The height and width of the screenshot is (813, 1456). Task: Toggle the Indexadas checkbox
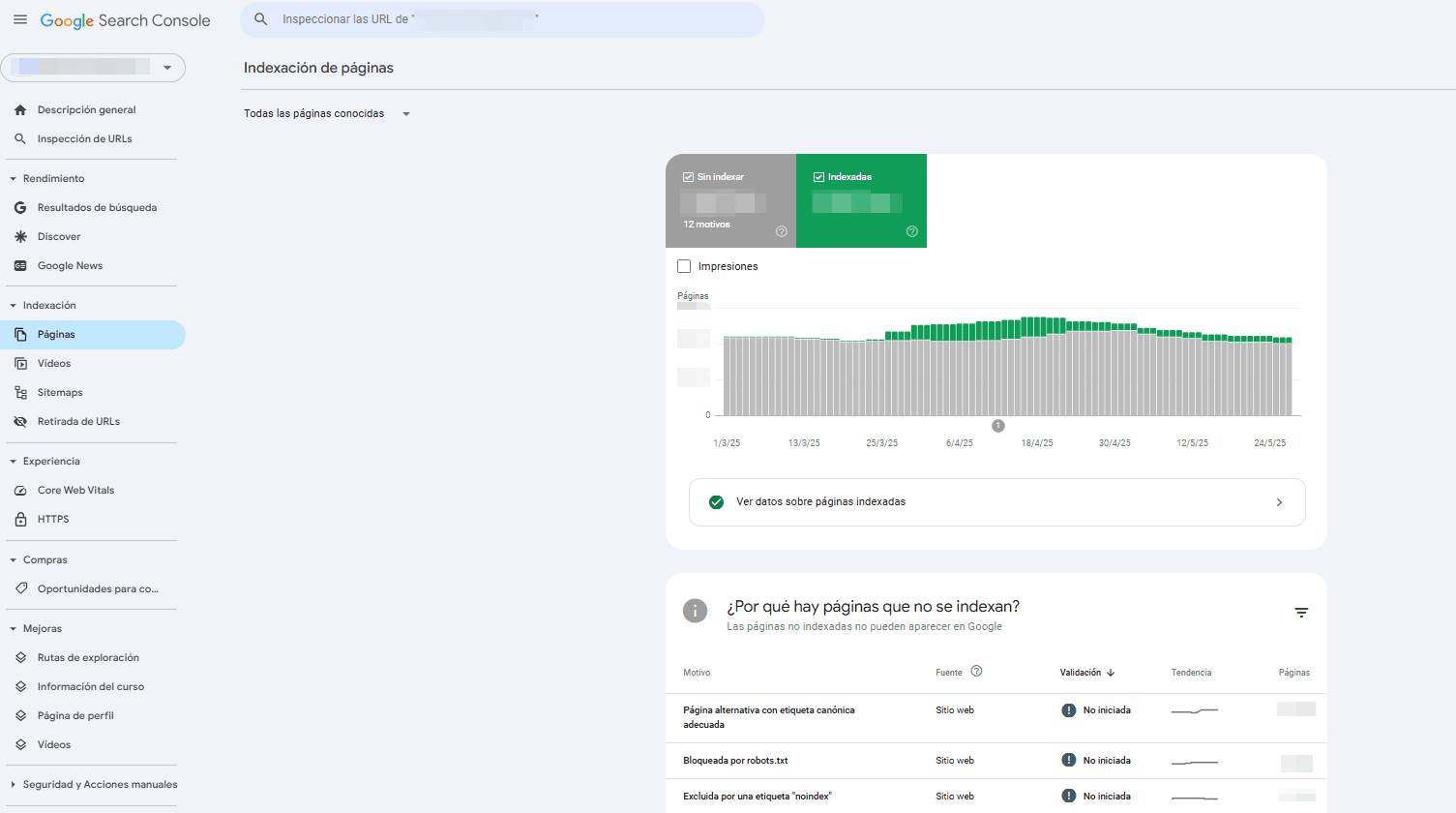pos(818,177)
